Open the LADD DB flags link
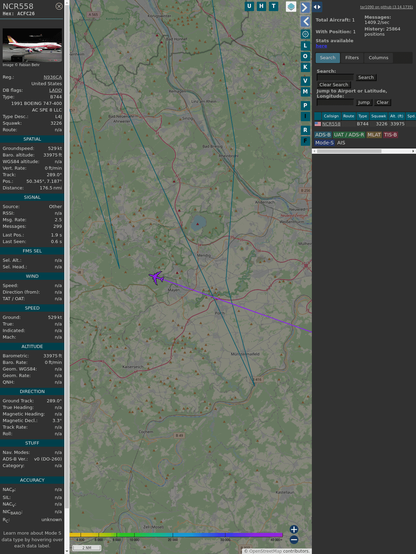 point(55,90)
